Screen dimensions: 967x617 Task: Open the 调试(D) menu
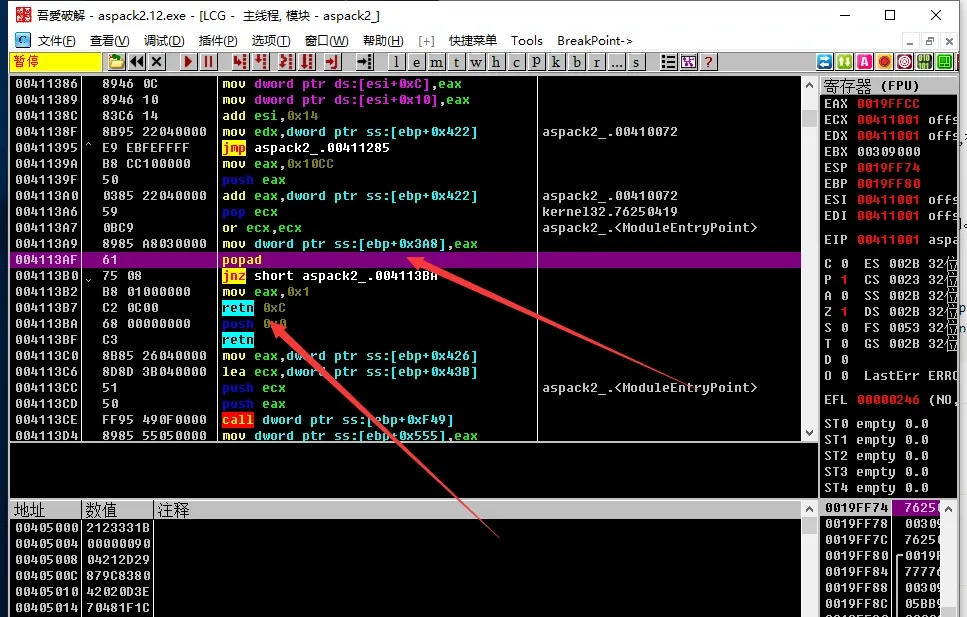[164, 41]
